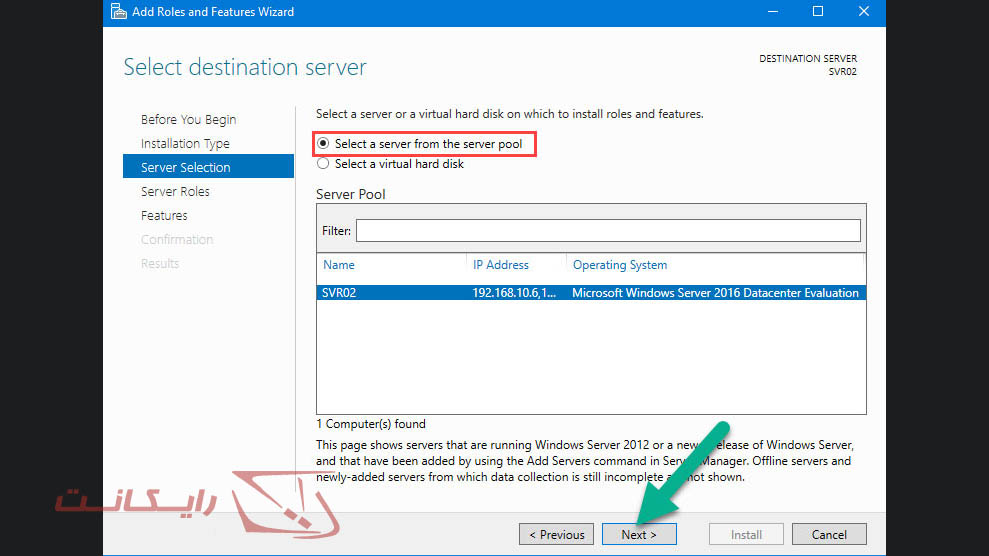Screen dimensions: 989x556
Task: Close the Add Roles and Features Wizard
Action: pyautogui.click(x=864, y=12)
